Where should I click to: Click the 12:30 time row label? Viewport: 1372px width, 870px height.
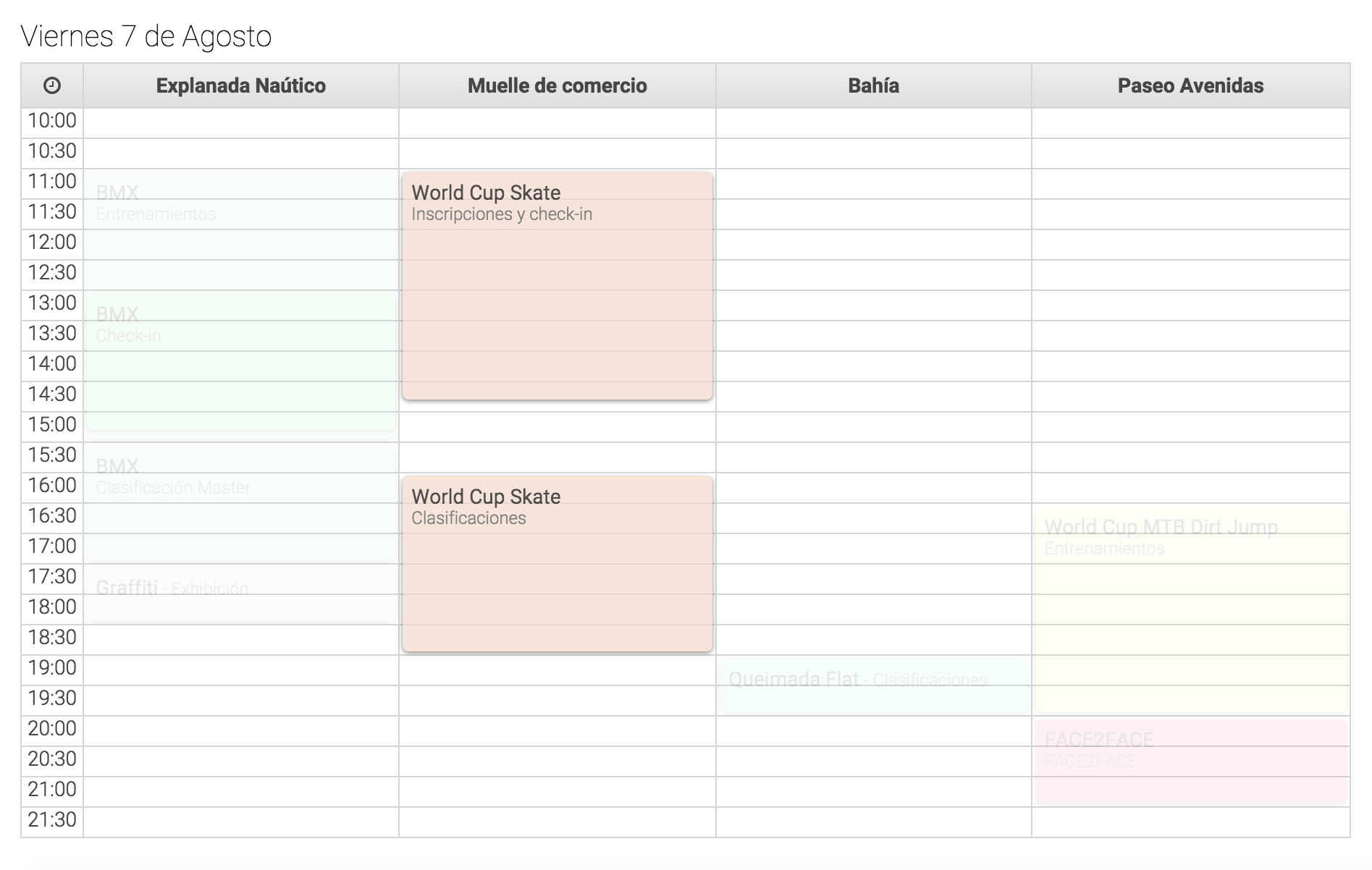(x=52, y=273)
